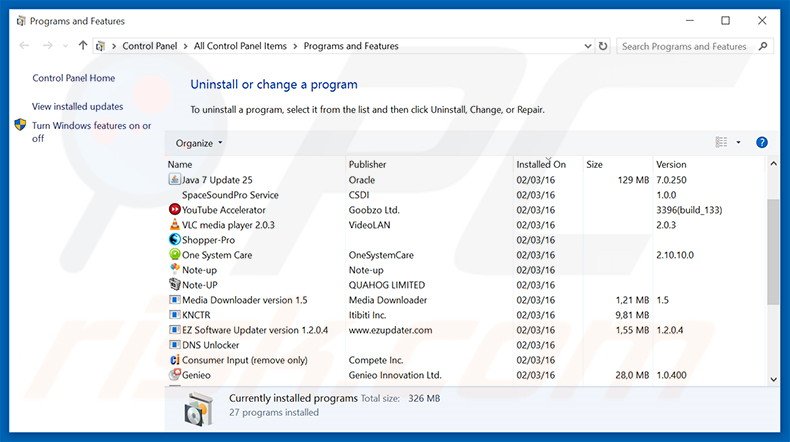The width and height of the screenshot is (790, 442).
Task: Navigate to Control Panel breadcrumb
Action: click(150, 46)
